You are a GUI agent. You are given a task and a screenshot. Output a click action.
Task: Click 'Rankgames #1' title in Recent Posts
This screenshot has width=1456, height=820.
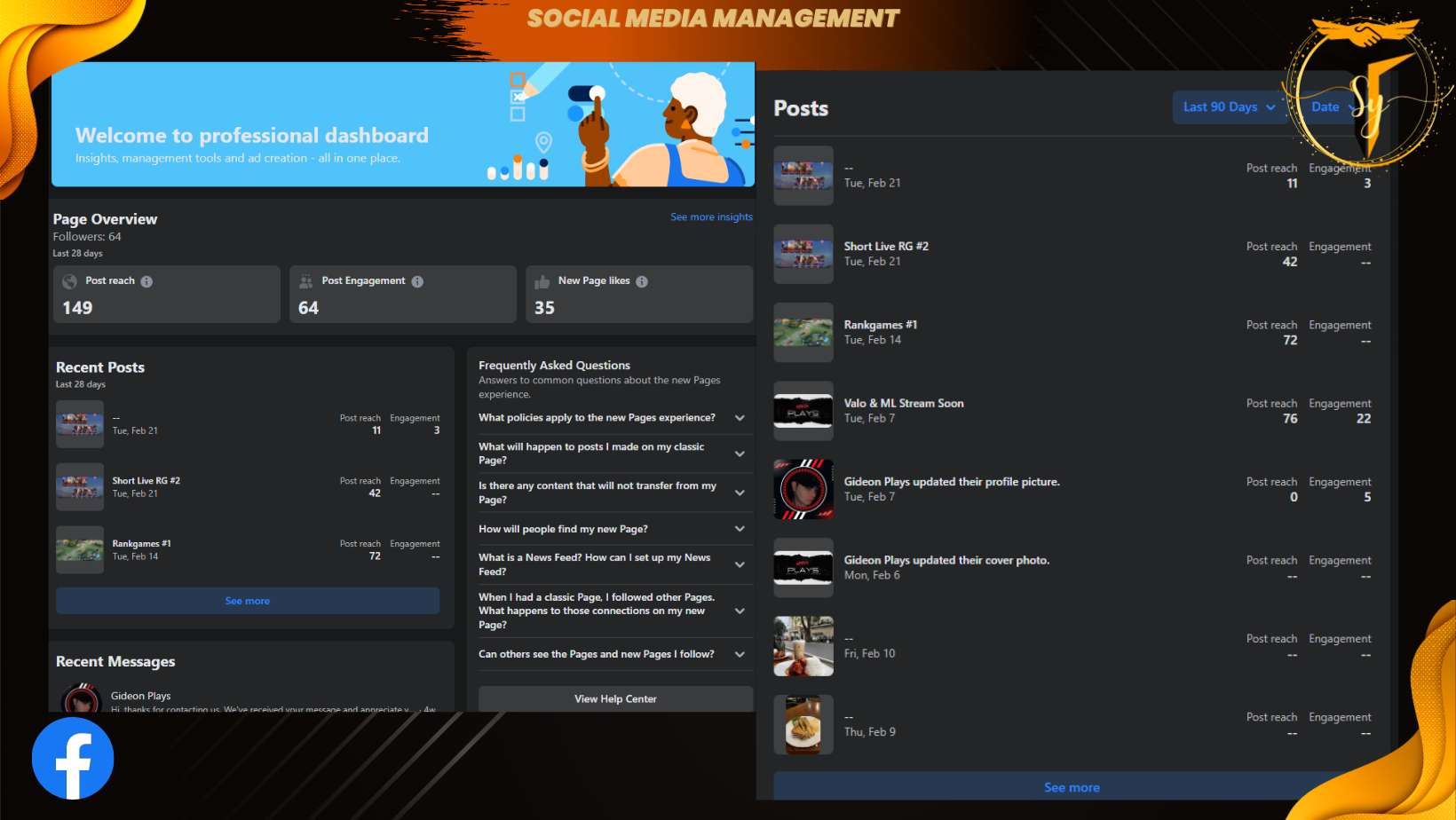142,544
